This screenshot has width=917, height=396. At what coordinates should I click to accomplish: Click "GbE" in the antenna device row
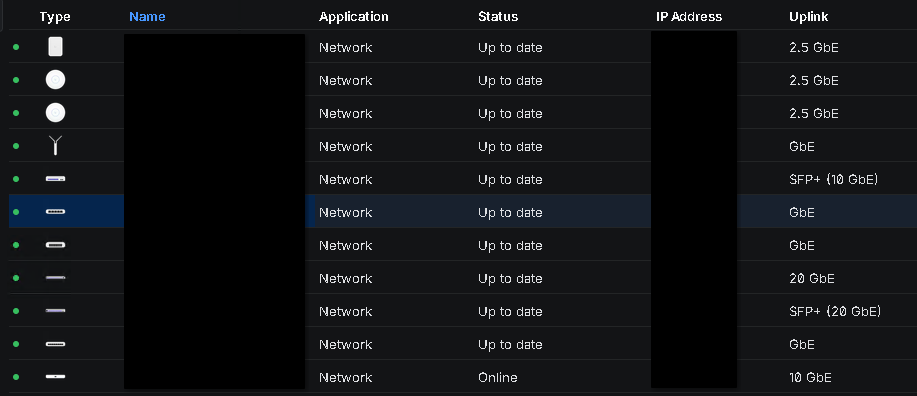click(x=802, y=146)
